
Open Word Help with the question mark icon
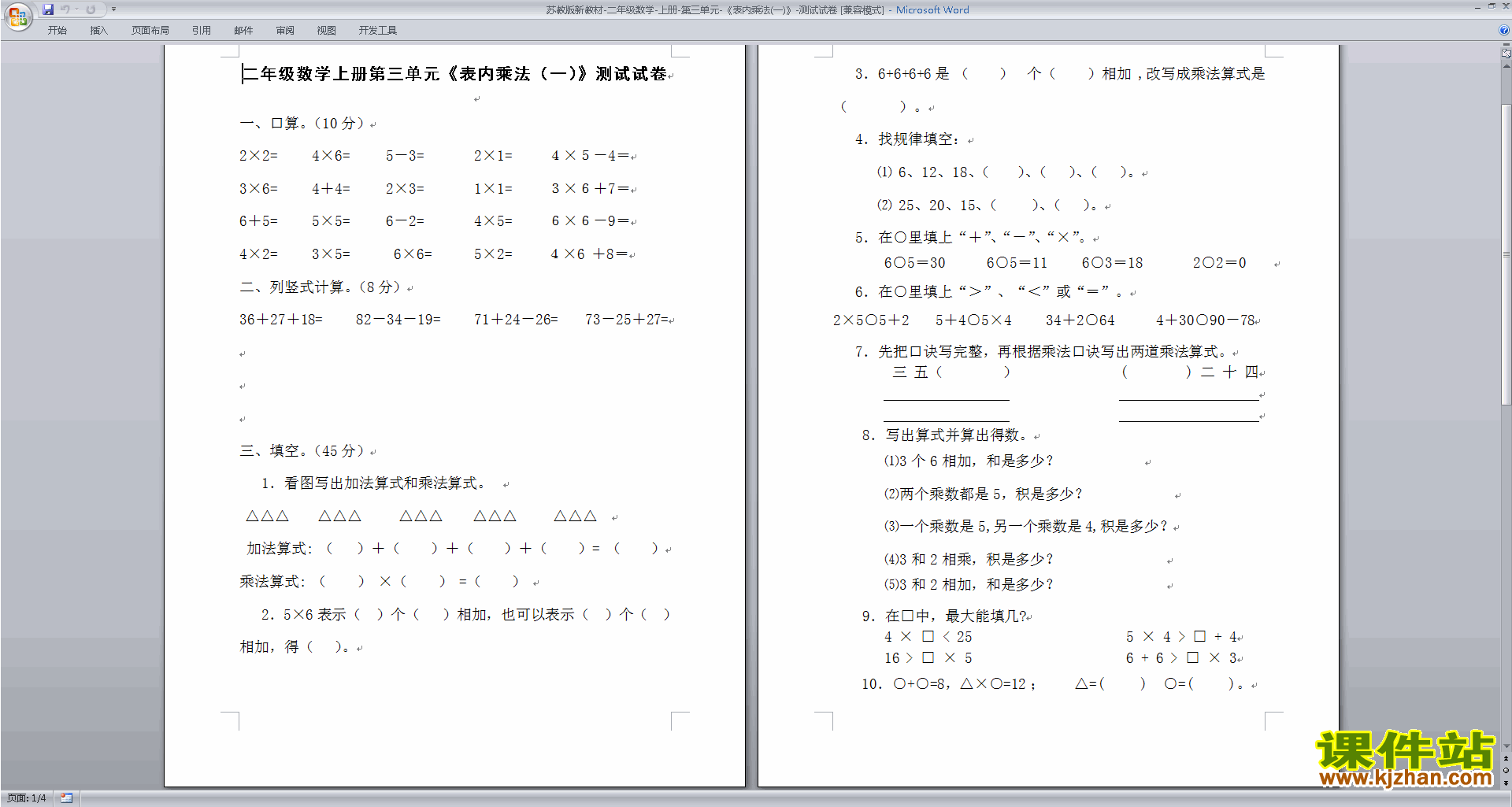[1504, 31]
